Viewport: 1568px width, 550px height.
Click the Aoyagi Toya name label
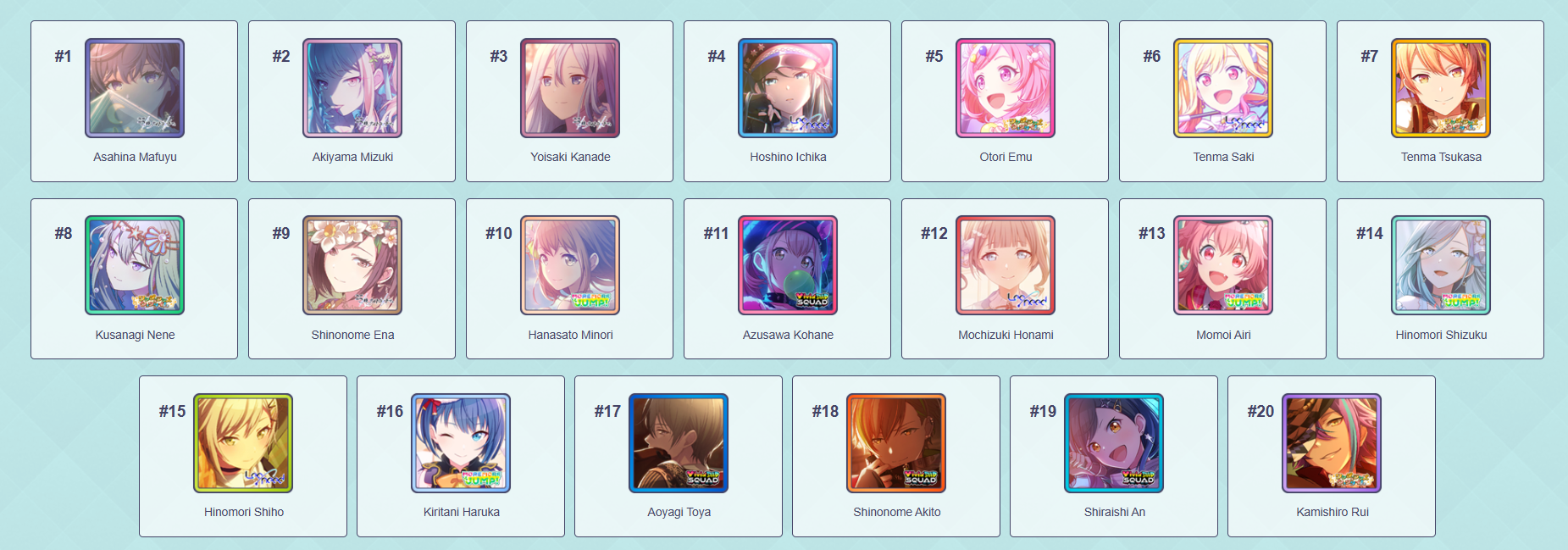(x=679, y=512)
